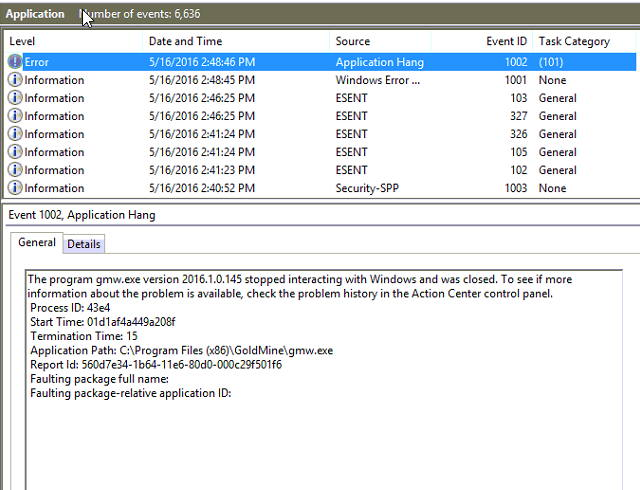The width and height of the screenshot is (640, 490).
Task: Click the Report Id line in event description
Action: [156, 365]
